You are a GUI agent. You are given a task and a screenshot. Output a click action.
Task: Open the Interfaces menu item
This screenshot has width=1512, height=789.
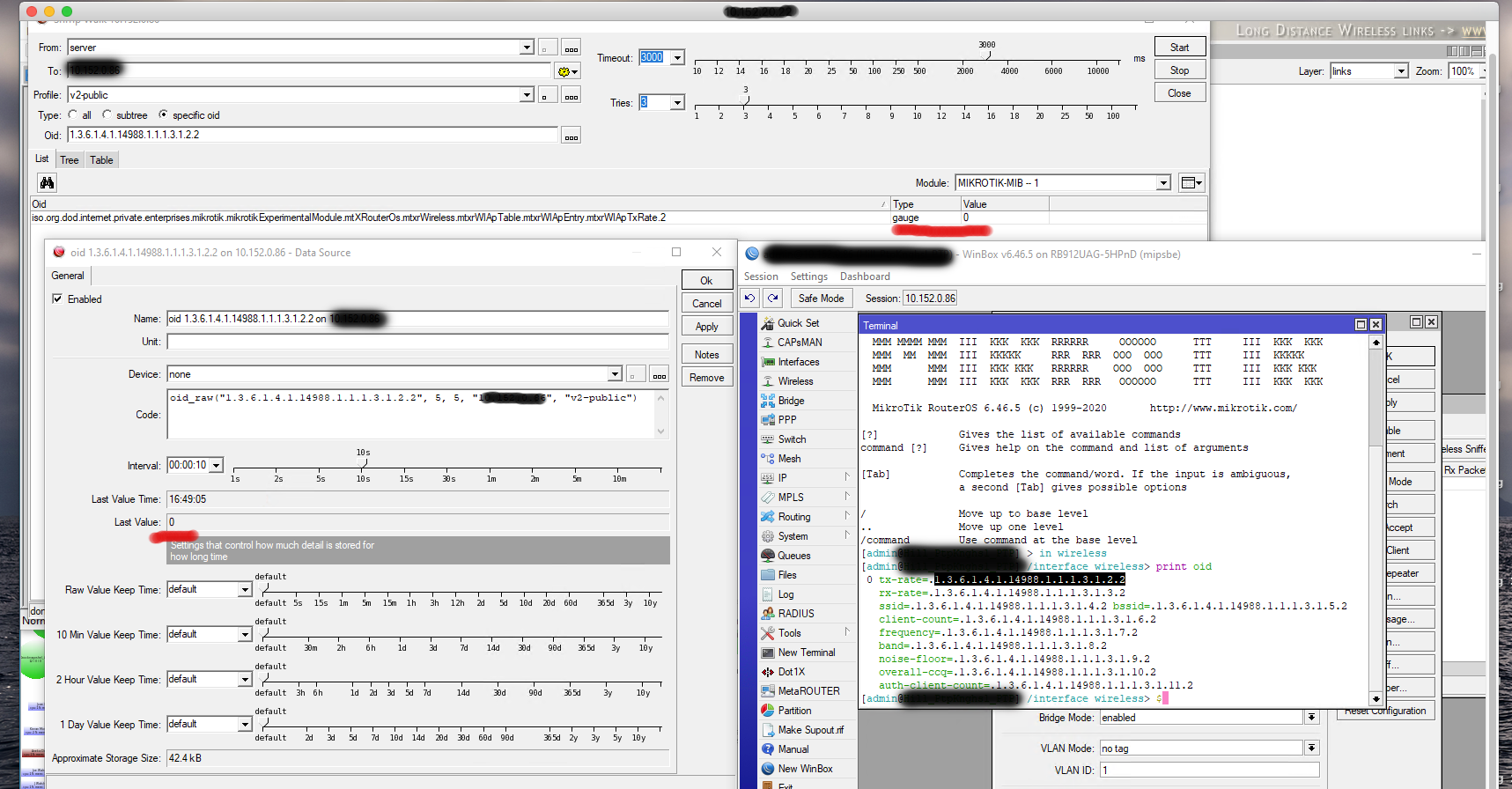[798, 362]
